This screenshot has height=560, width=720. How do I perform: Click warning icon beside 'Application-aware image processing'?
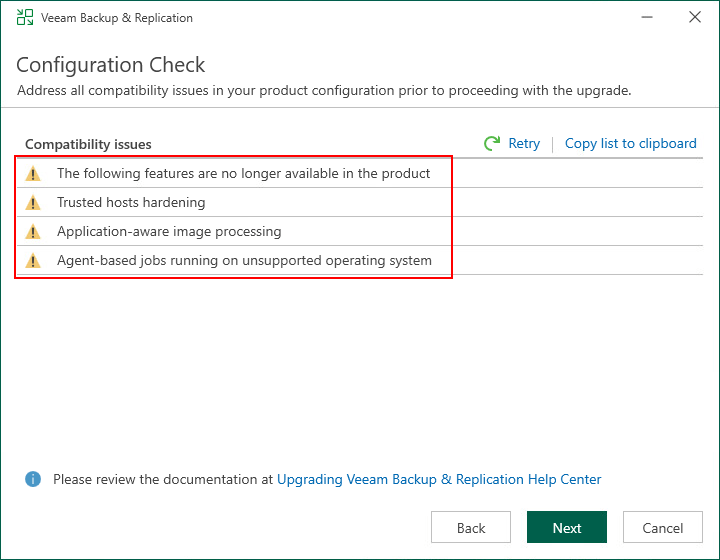pyautogui.click(x=34, y=232)
